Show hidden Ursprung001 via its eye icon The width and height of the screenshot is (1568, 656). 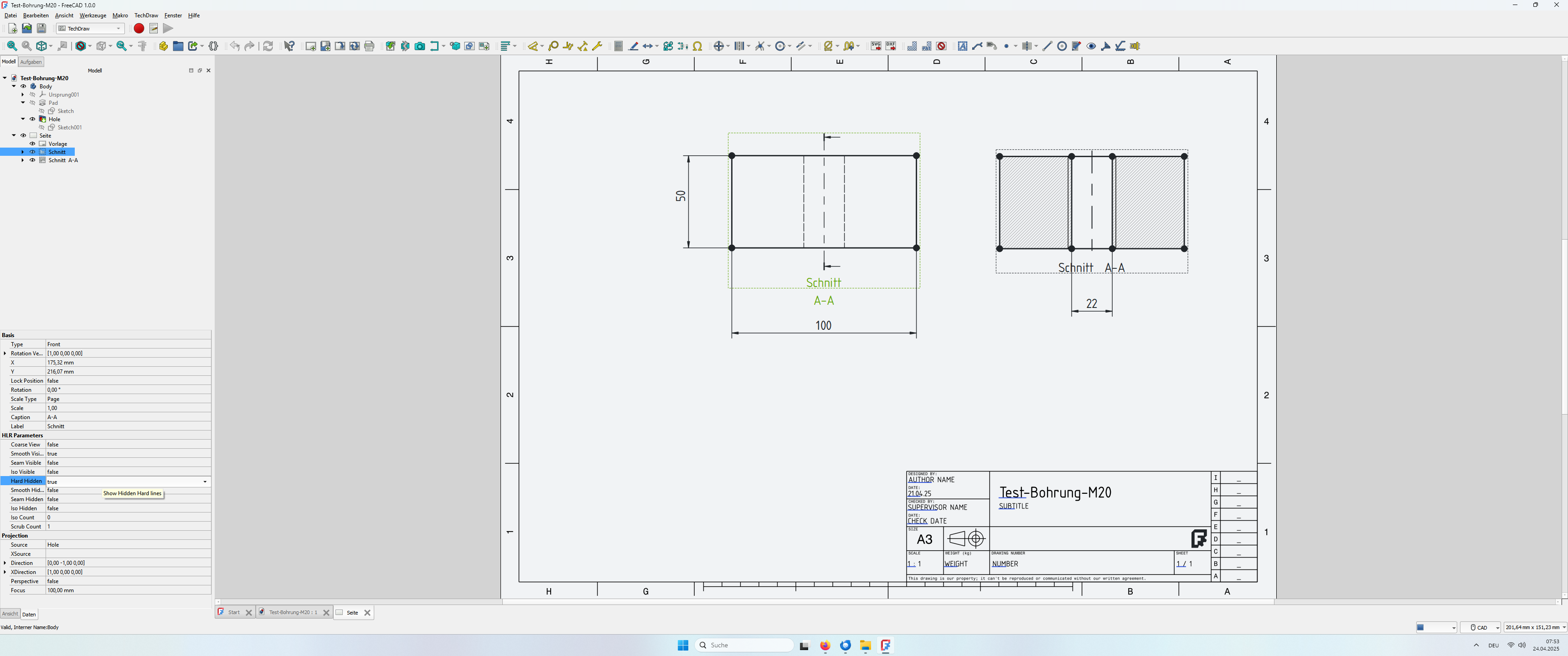coord(32,94)
